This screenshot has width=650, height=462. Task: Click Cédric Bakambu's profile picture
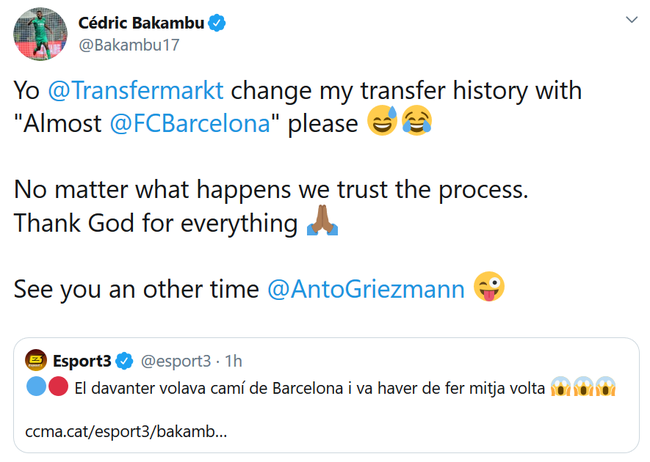pyautogui.click(x=40, y=34)
